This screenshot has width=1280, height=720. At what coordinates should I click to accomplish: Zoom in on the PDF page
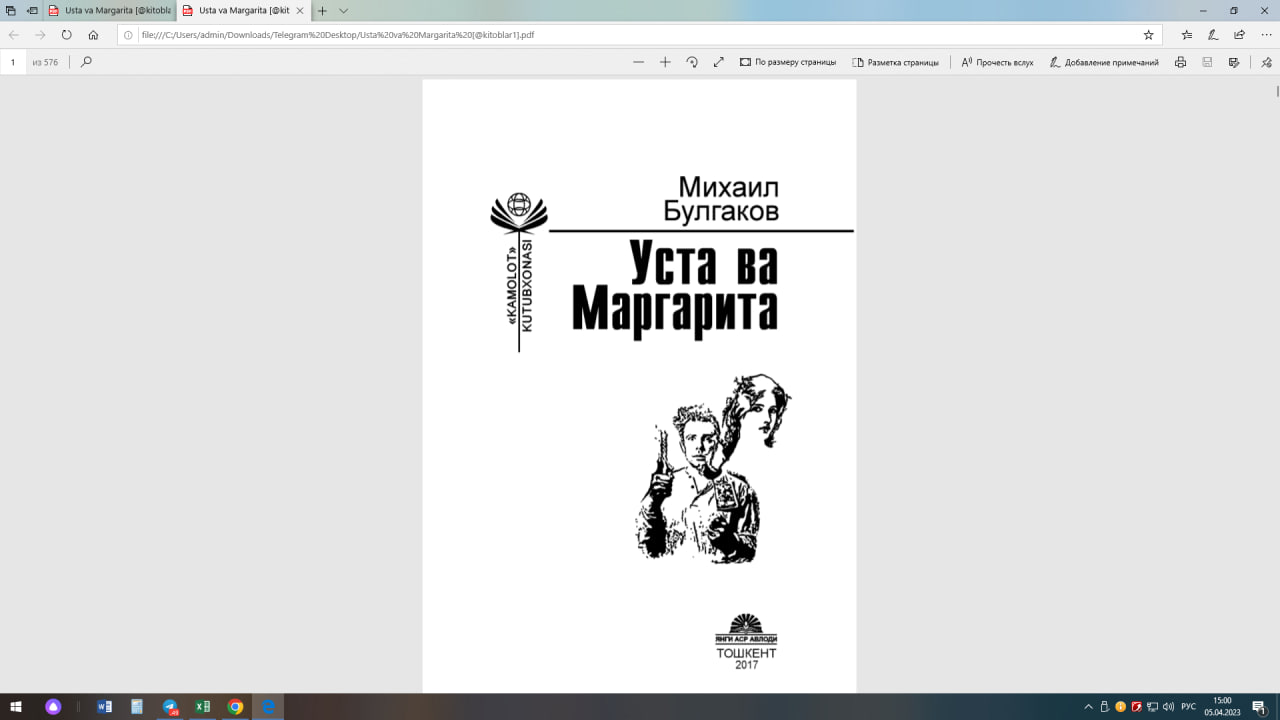pyautogui.click(x=664, y=61)
